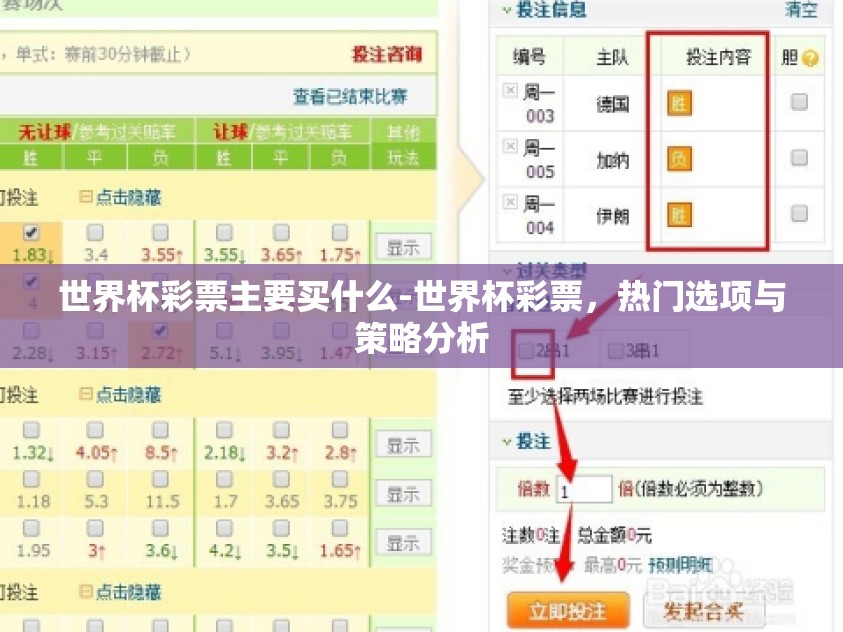Click the odds value 3↑
Image resolution: width=843 pixels, height=632 pixels.
[97, 551]
